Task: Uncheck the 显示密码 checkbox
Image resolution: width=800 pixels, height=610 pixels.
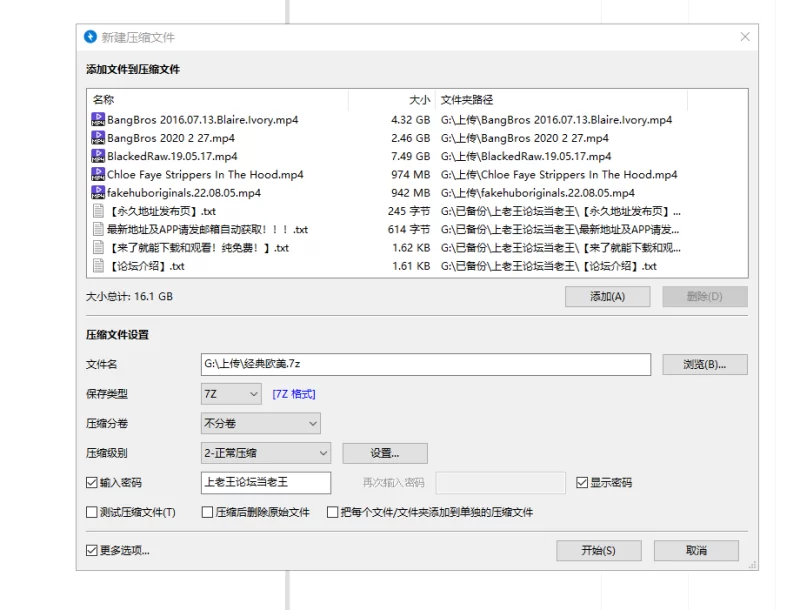Action: tap(582, 482)
